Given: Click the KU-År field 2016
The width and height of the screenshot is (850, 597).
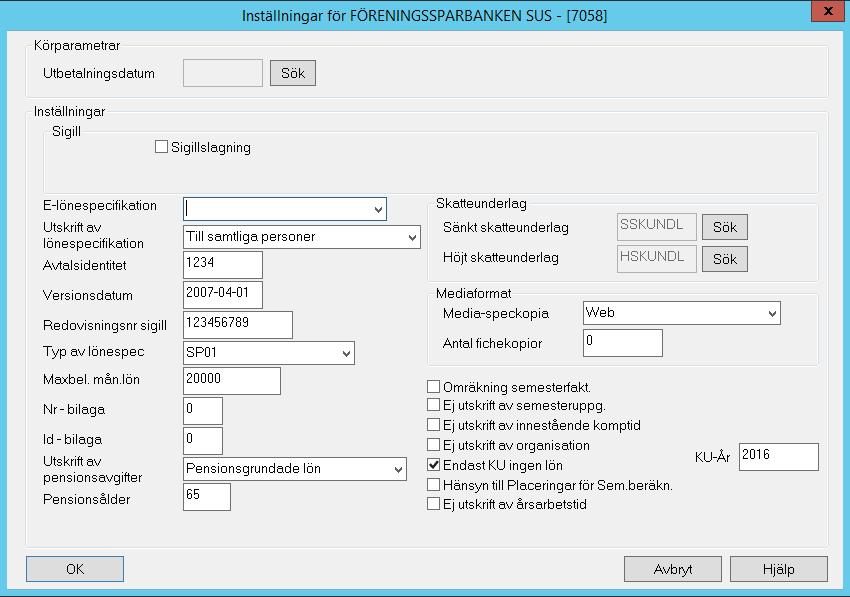Looking at the screenshot, I should 779,457.
